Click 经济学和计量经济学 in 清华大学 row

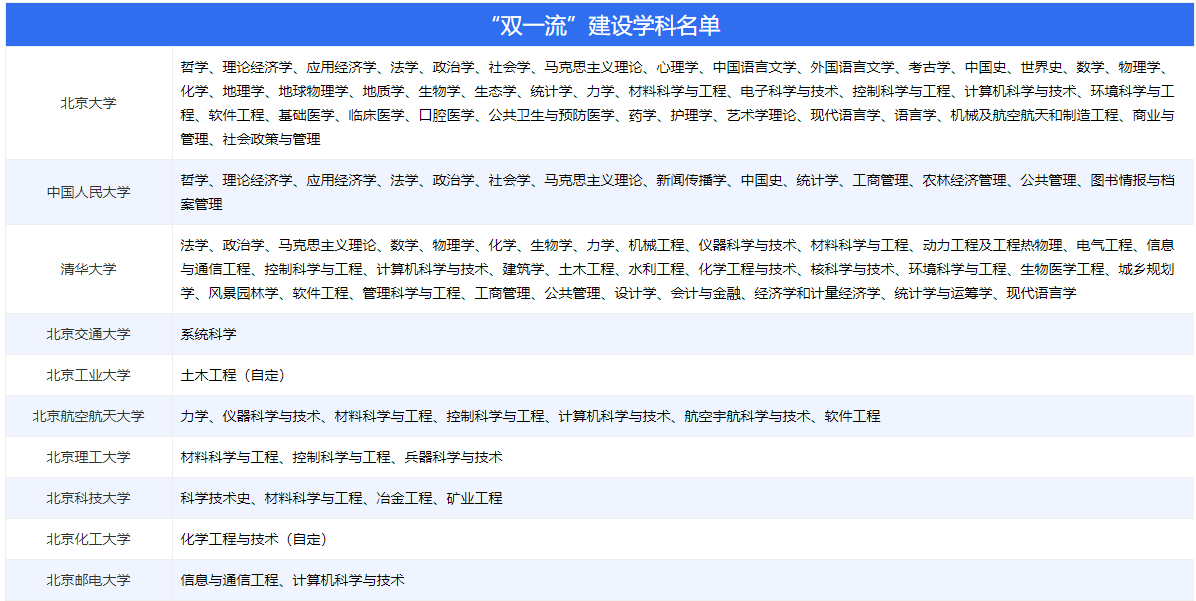click(818, 294)
